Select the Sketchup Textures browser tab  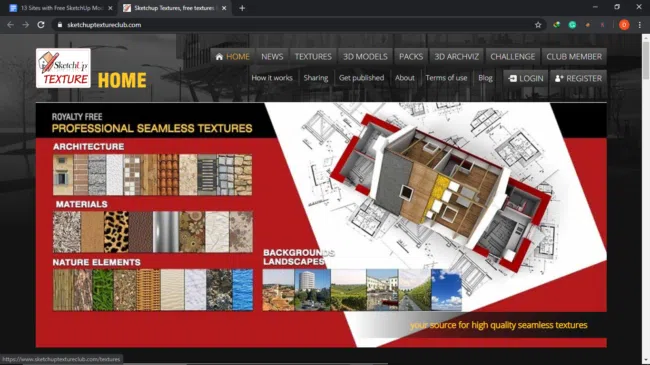click(174, 8)
